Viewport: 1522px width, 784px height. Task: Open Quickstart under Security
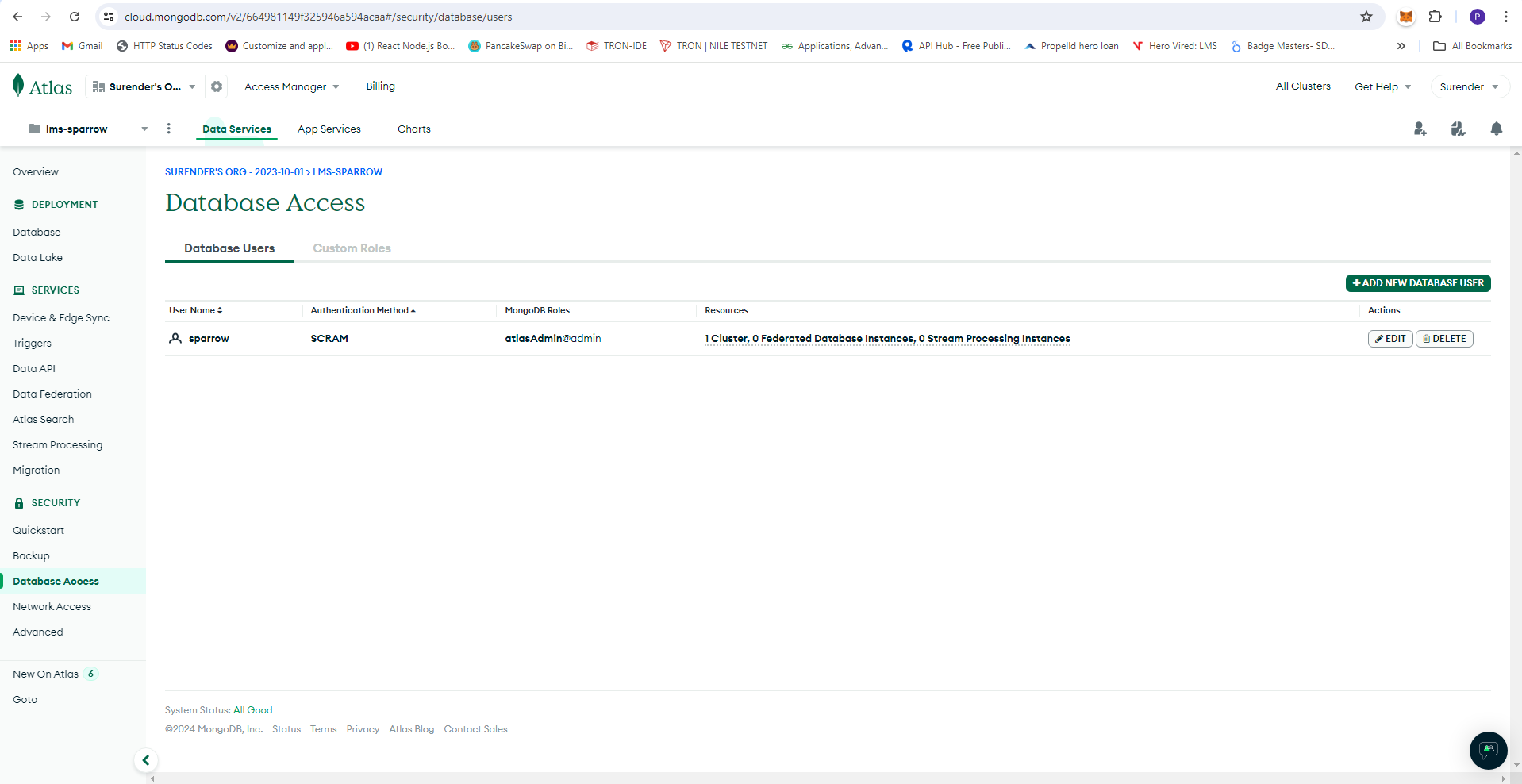38,530
